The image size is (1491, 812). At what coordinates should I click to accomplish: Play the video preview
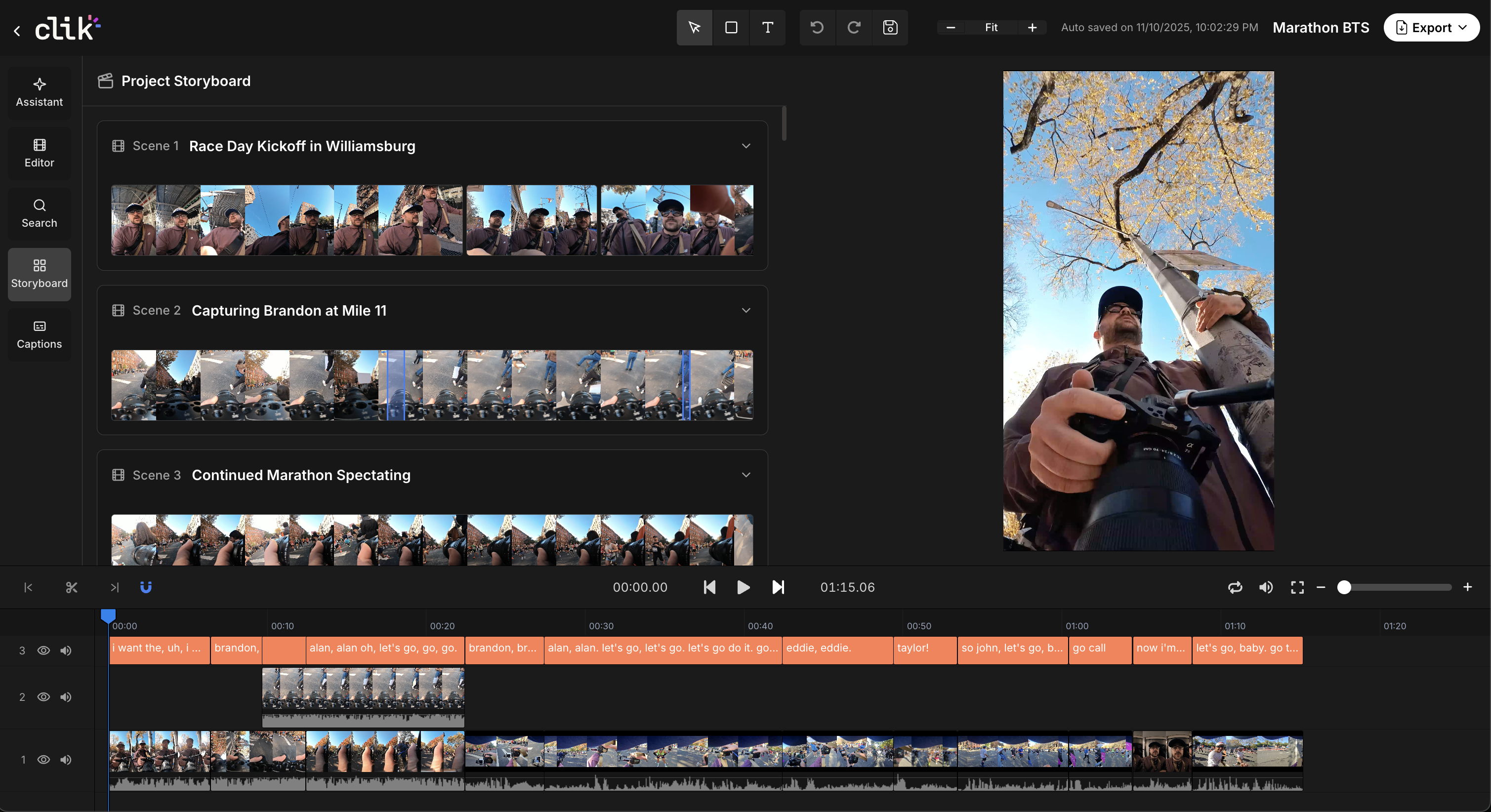pos(743,587)
